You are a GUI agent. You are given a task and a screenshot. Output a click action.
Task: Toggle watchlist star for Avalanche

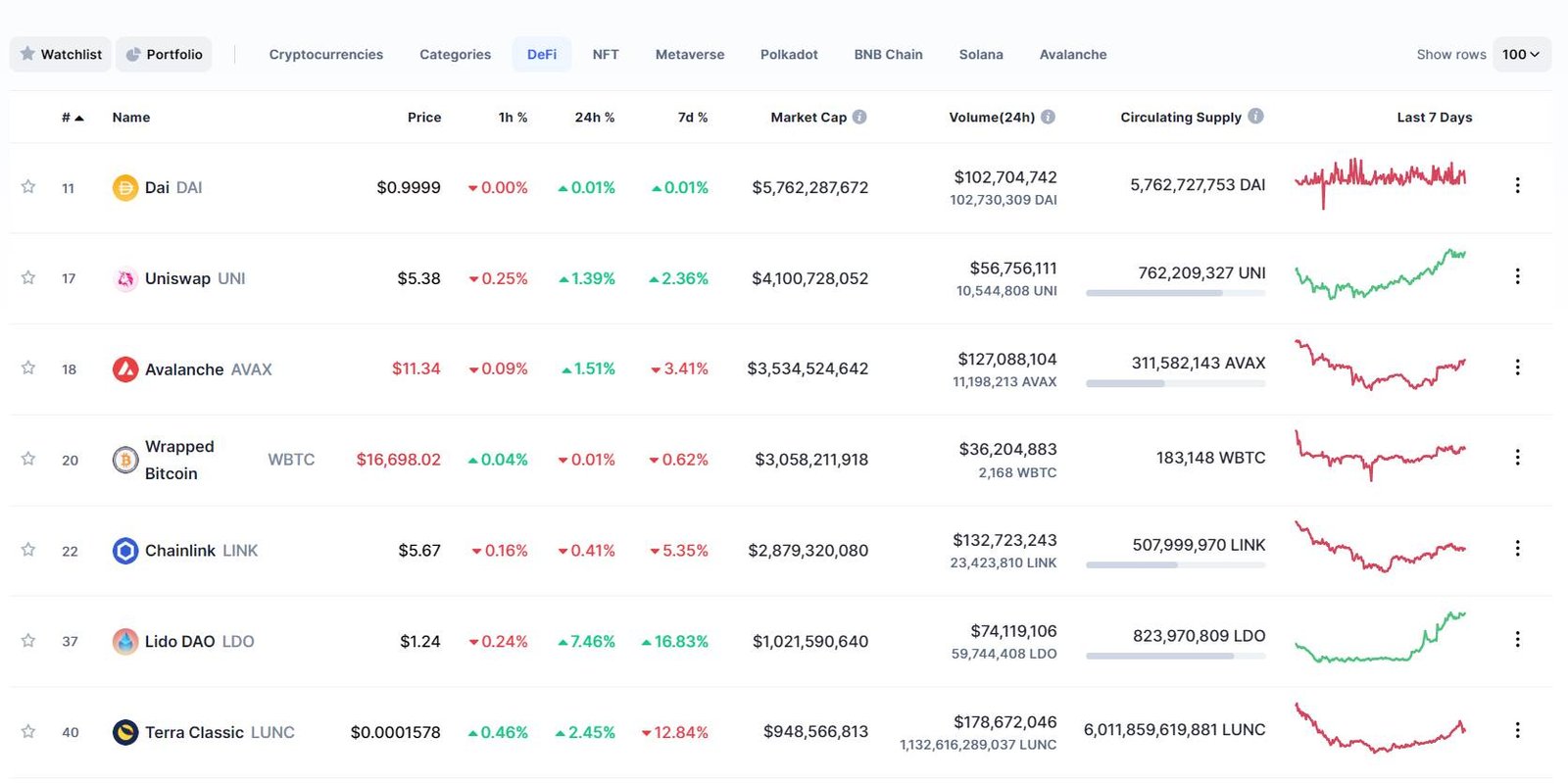(x=28, y=367)
